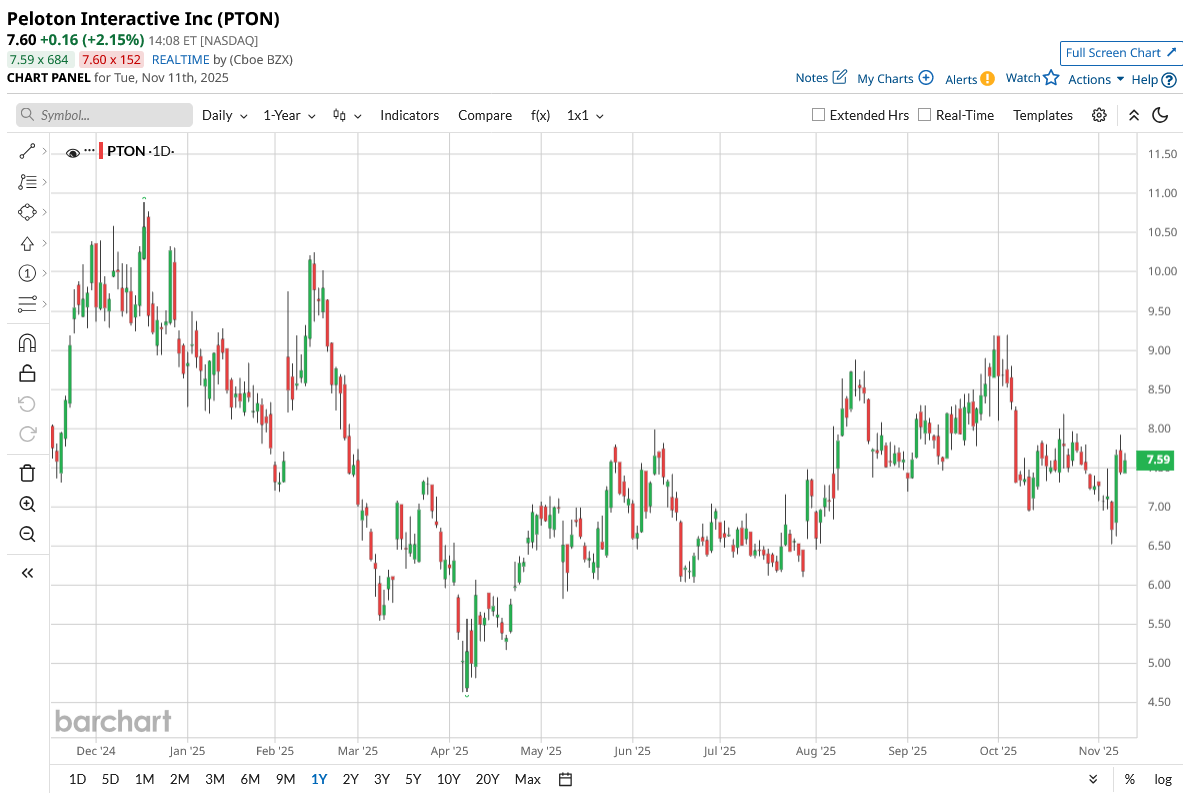The height and width of the screenshot is (793, 1183).
Task: Zoom out with the magnifier minus icon
Action: 27,534
